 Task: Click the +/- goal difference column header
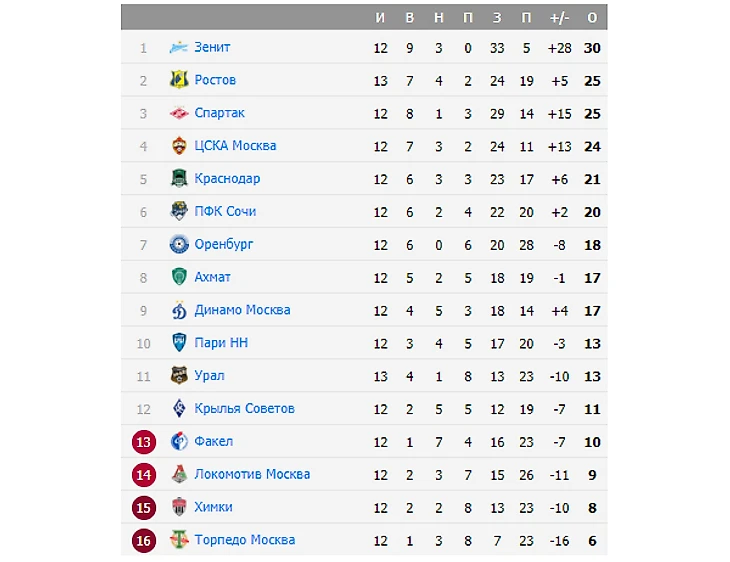[x=559, y=18]
